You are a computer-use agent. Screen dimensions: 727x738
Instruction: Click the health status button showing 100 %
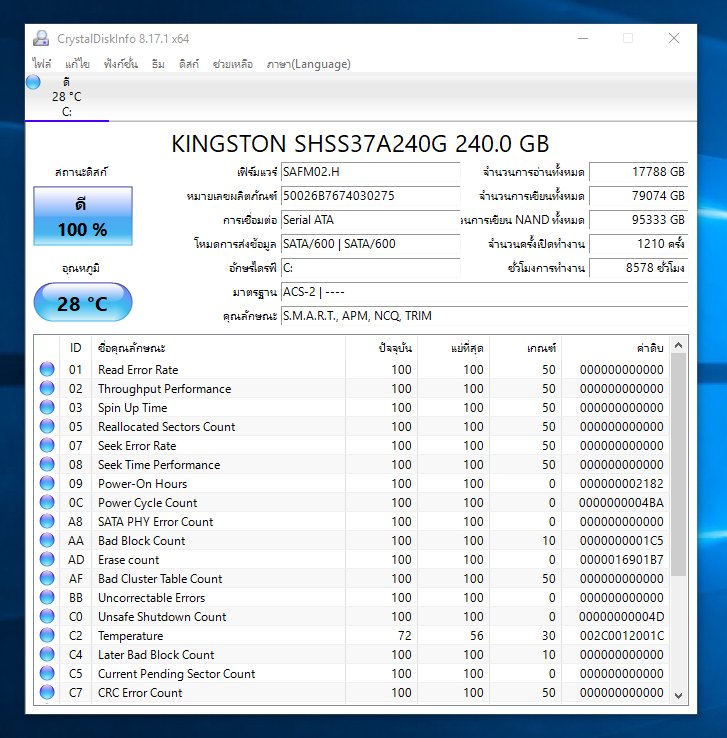(x=82, y=216)
